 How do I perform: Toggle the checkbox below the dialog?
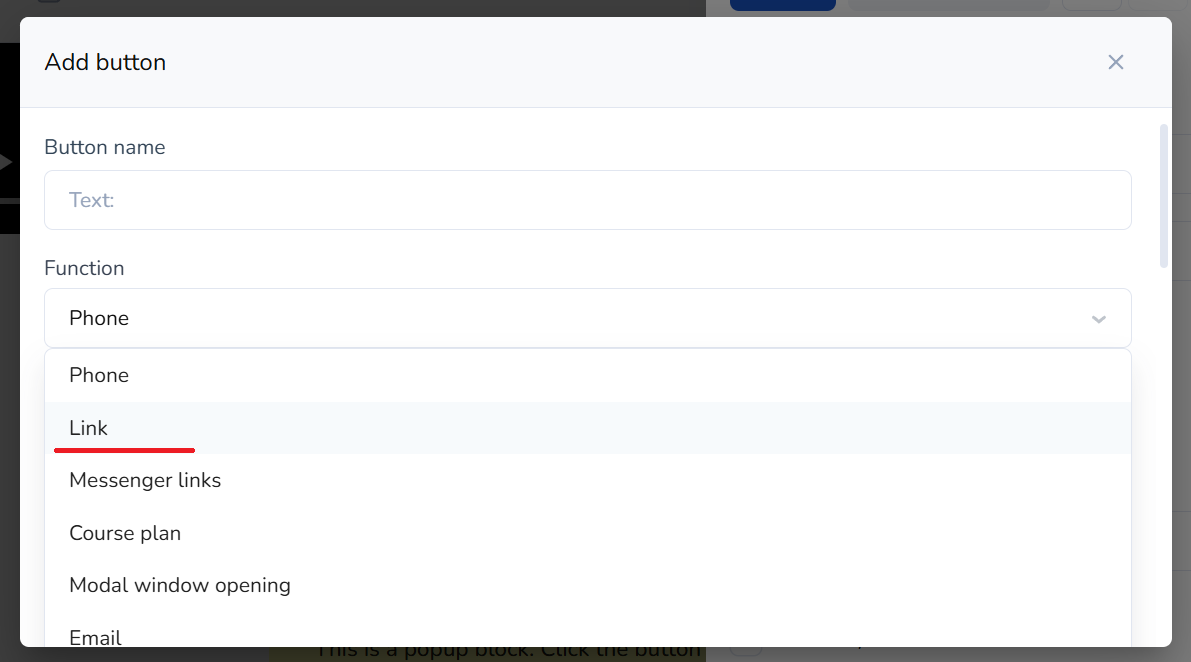(745, 652)
